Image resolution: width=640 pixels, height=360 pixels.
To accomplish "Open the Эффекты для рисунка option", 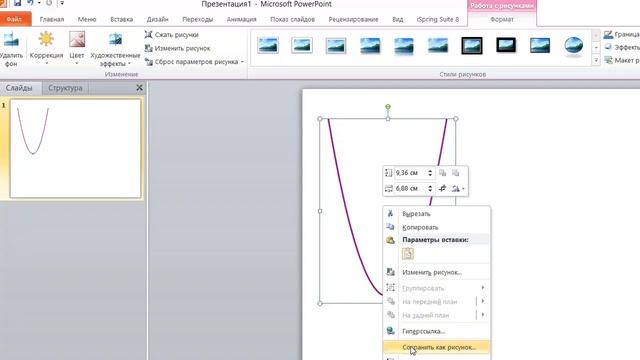I will (x=622, y=47).
